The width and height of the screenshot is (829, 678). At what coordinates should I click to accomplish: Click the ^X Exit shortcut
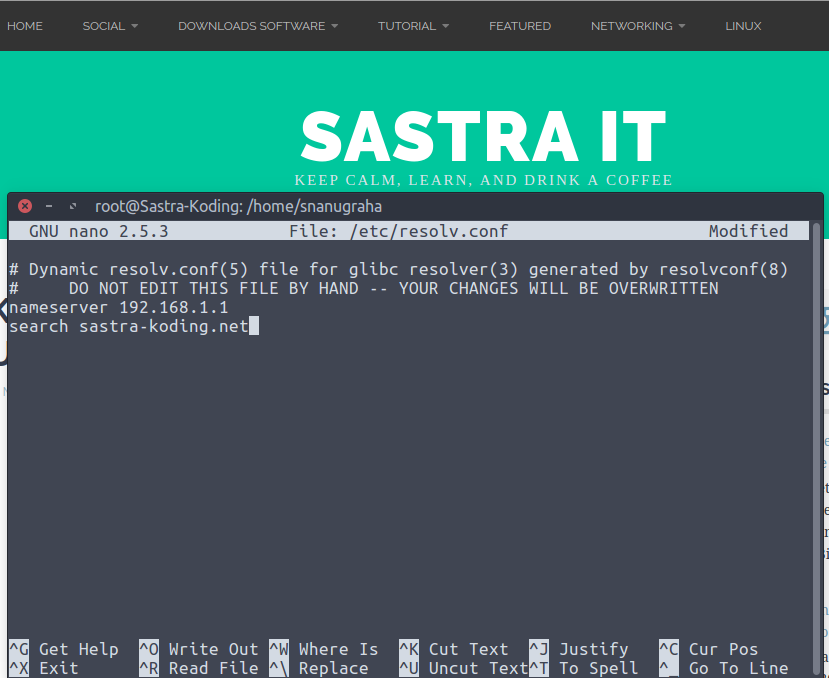43,668
